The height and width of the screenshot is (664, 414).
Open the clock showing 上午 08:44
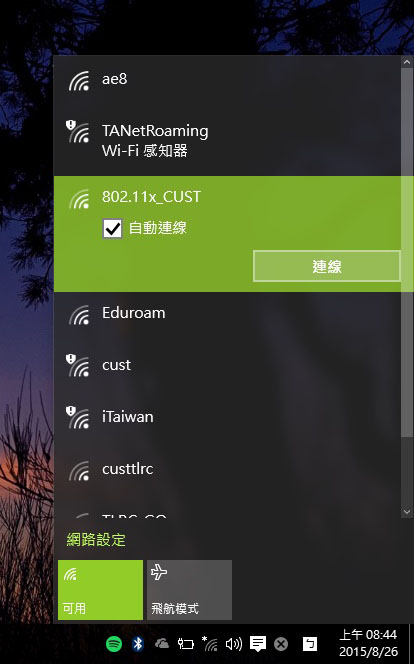(x=368, y=643)
